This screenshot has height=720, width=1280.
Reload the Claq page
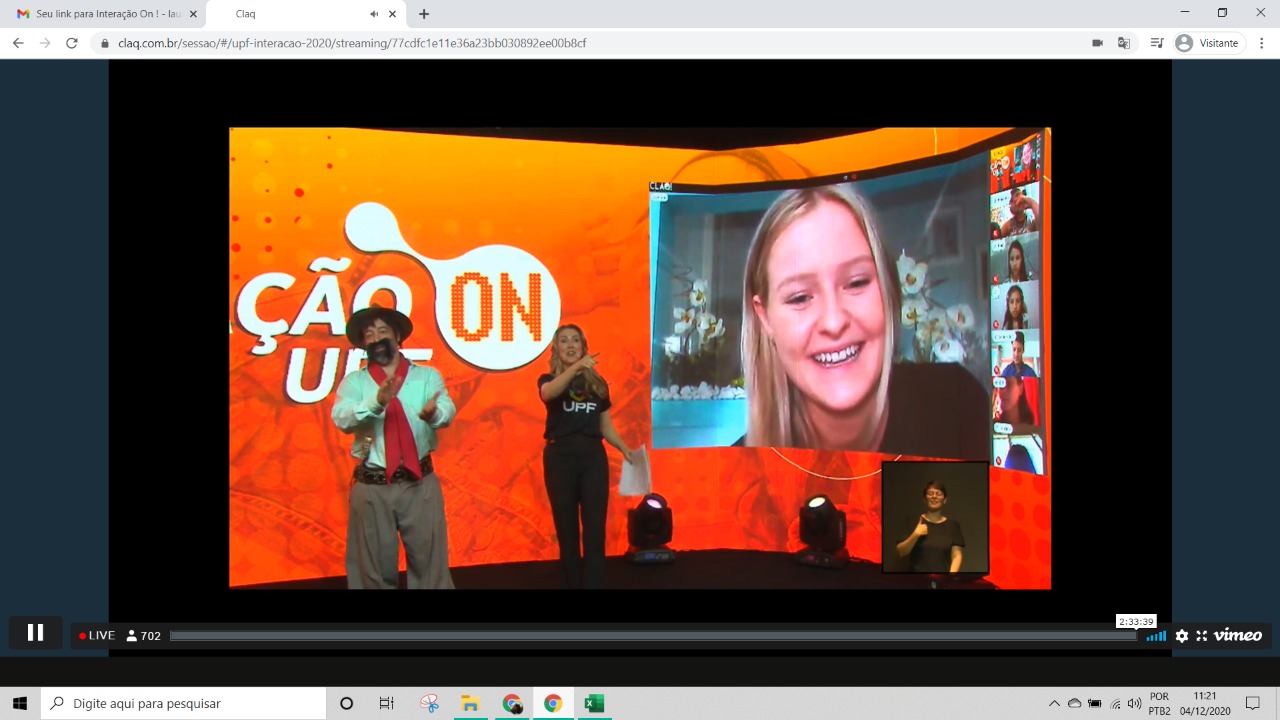pos(72,43)
